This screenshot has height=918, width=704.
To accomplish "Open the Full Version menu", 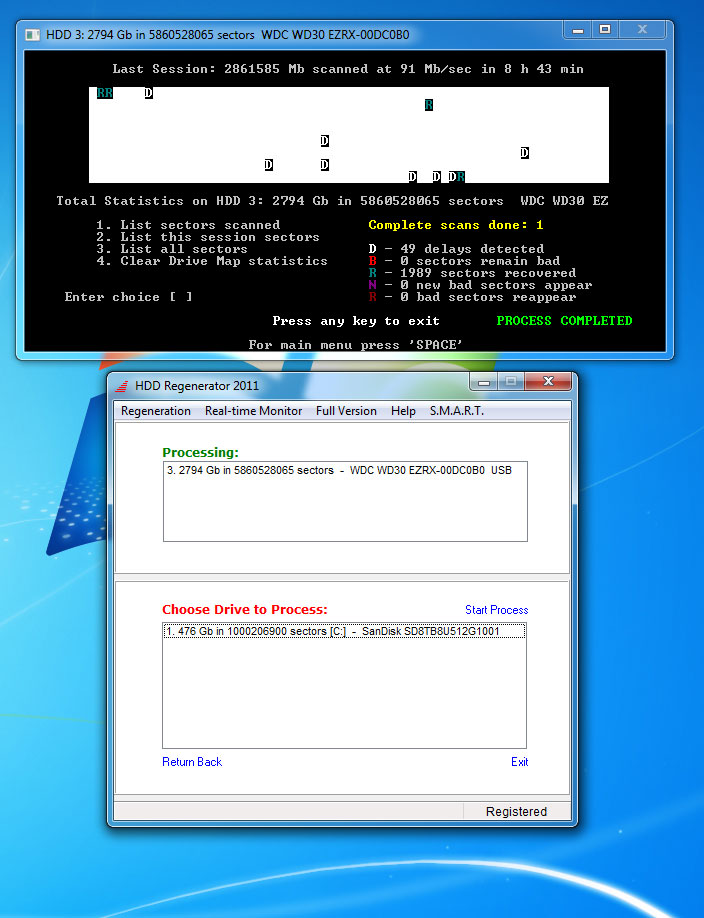I will coord(346,411).
